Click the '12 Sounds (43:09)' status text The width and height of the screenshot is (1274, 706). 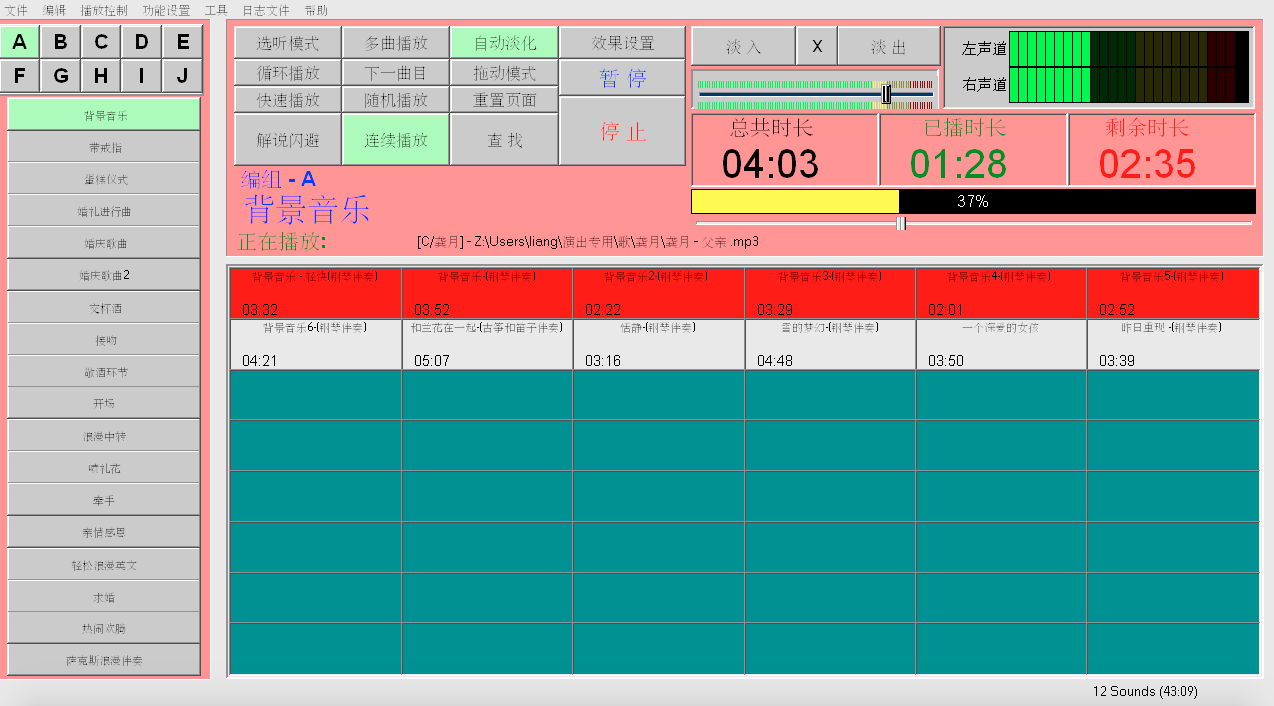(1145, 691)
